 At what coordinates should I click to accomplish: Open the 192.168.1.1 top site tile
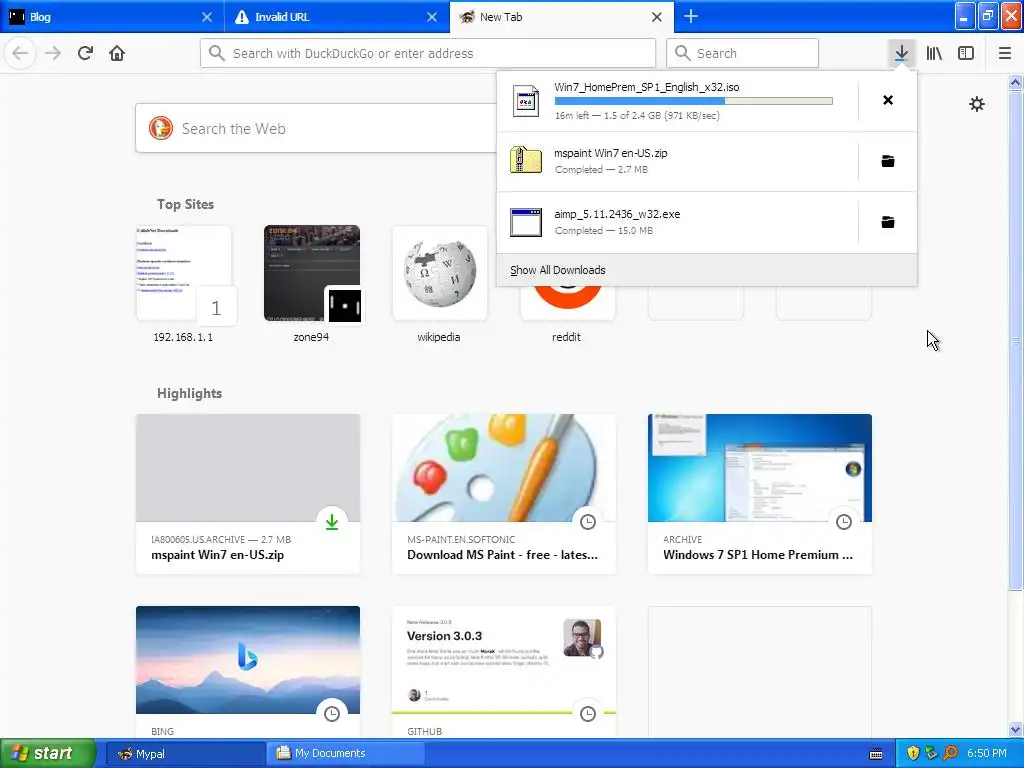click(x=184, y=273)
